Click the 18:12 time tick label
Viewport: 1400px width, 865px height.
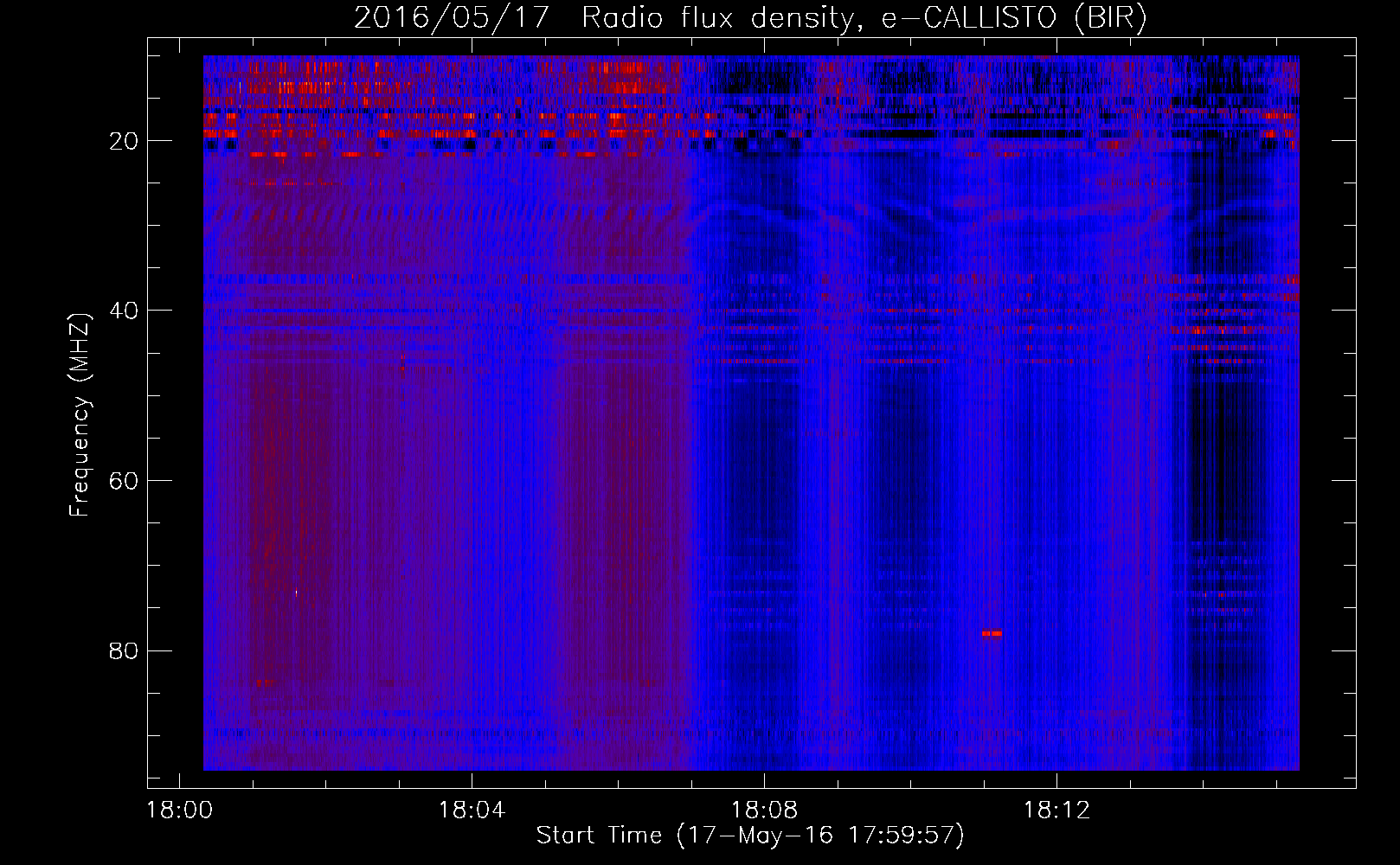1056,811
